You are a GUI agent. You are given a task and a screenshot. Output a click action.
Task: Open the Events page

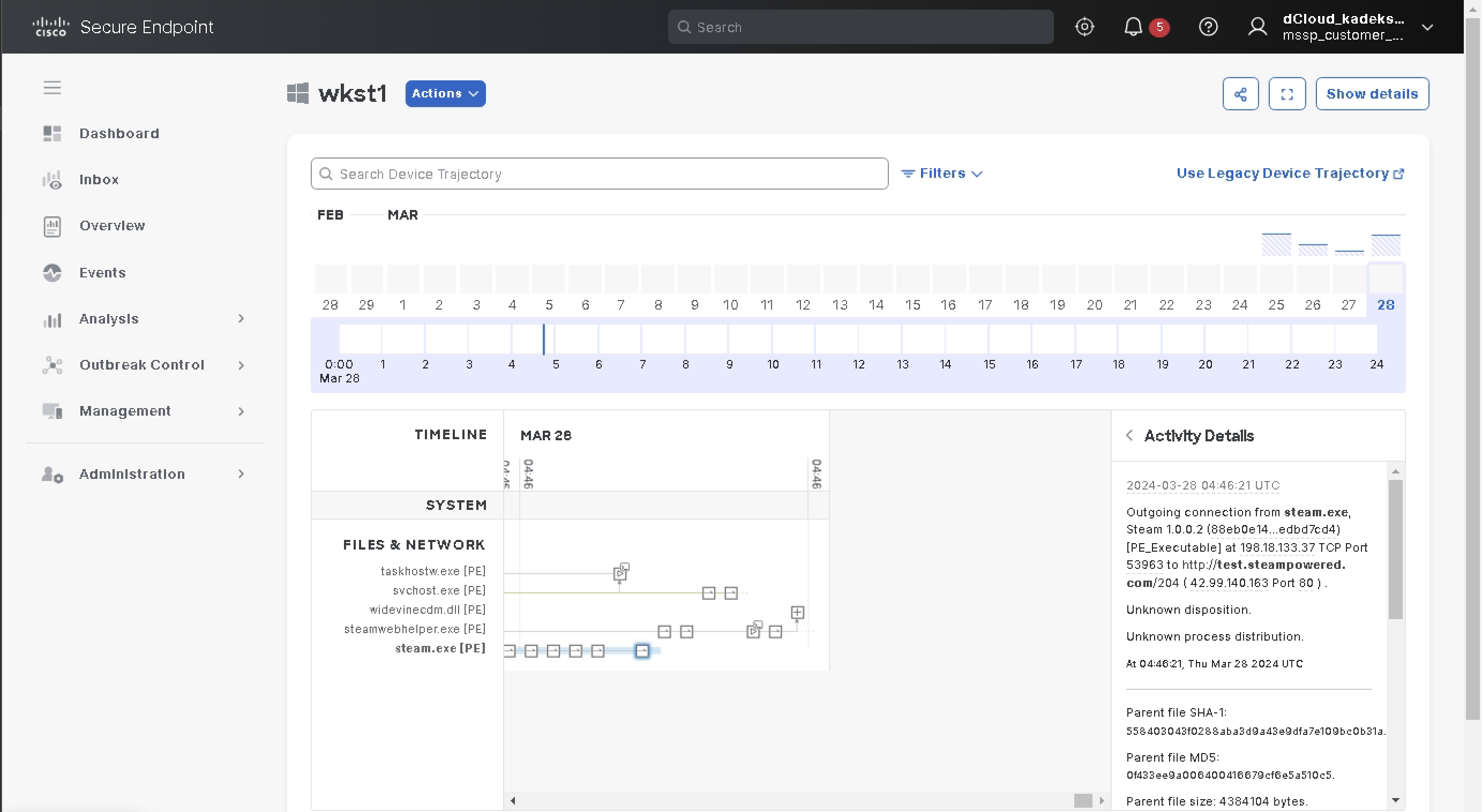point(102,273)
